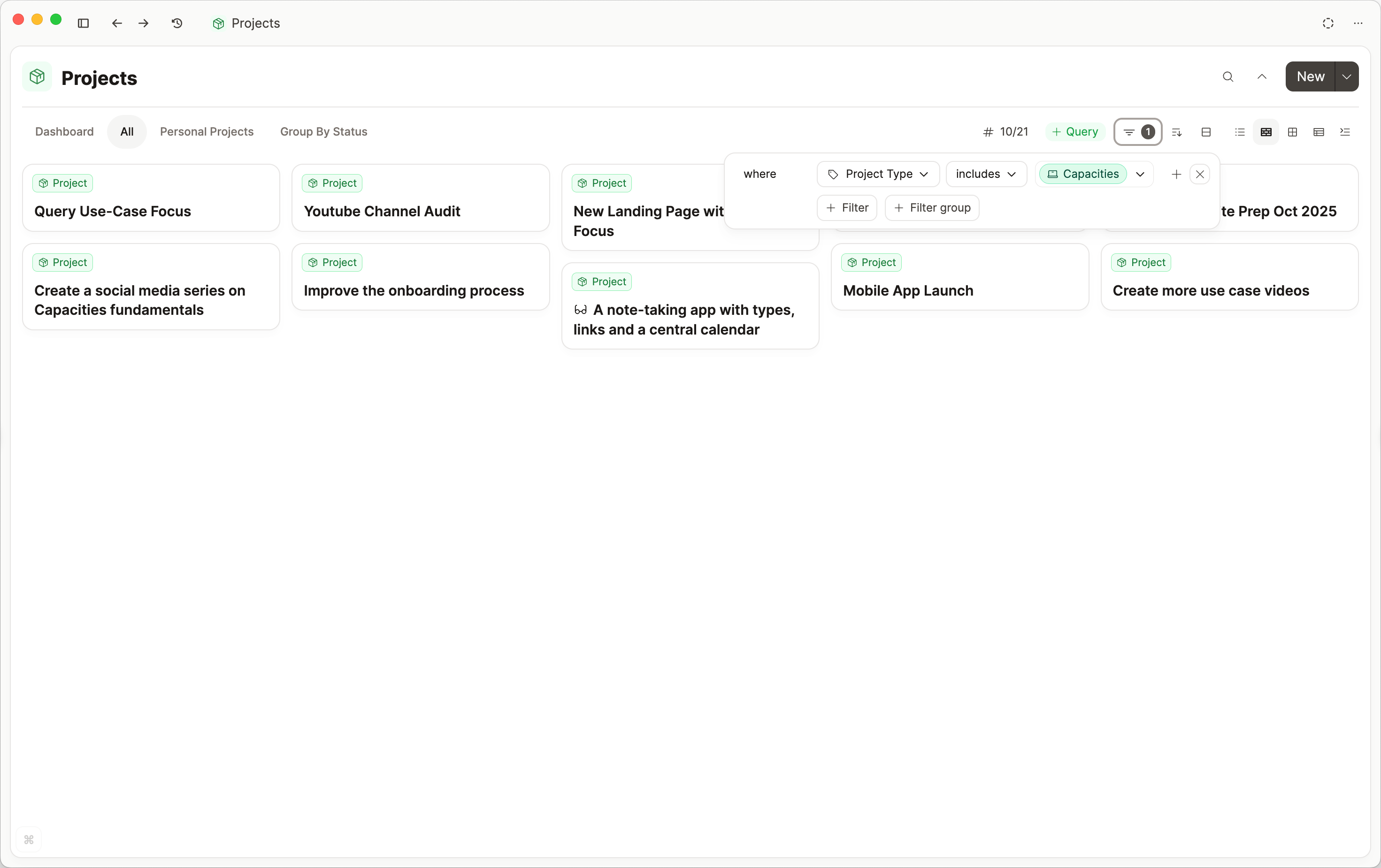The height and width of the screenshot is (868, 1381).
Task: Click the green + Query button
Action: pyautogui.click(x=1075, y=132)
